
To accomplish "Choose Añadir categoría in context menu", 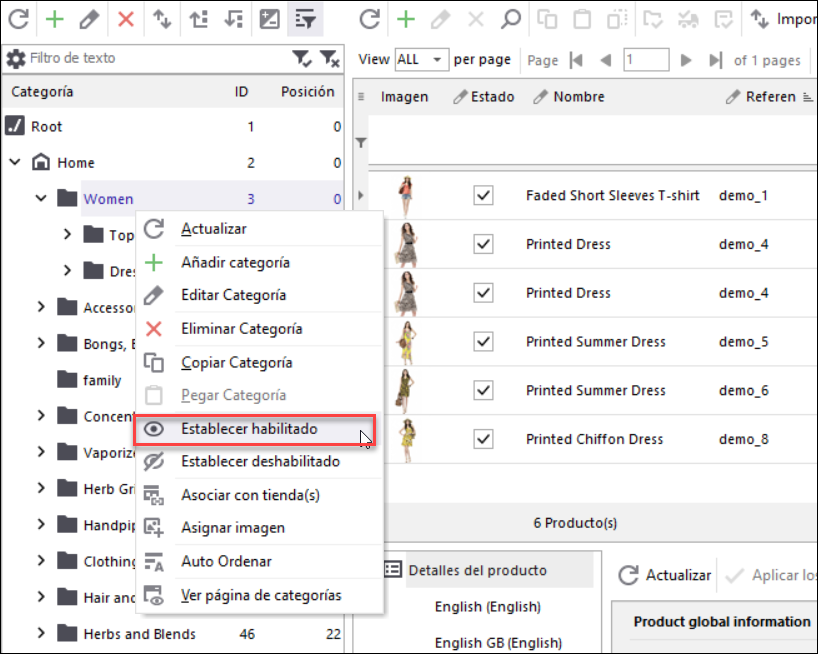I will 259,262.
